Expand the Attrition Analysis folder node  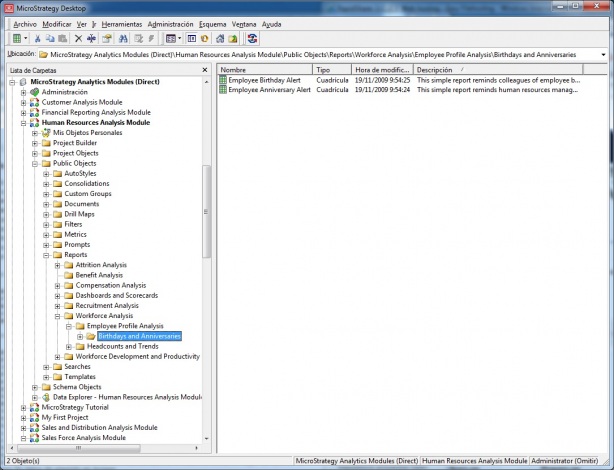(58, 265)
